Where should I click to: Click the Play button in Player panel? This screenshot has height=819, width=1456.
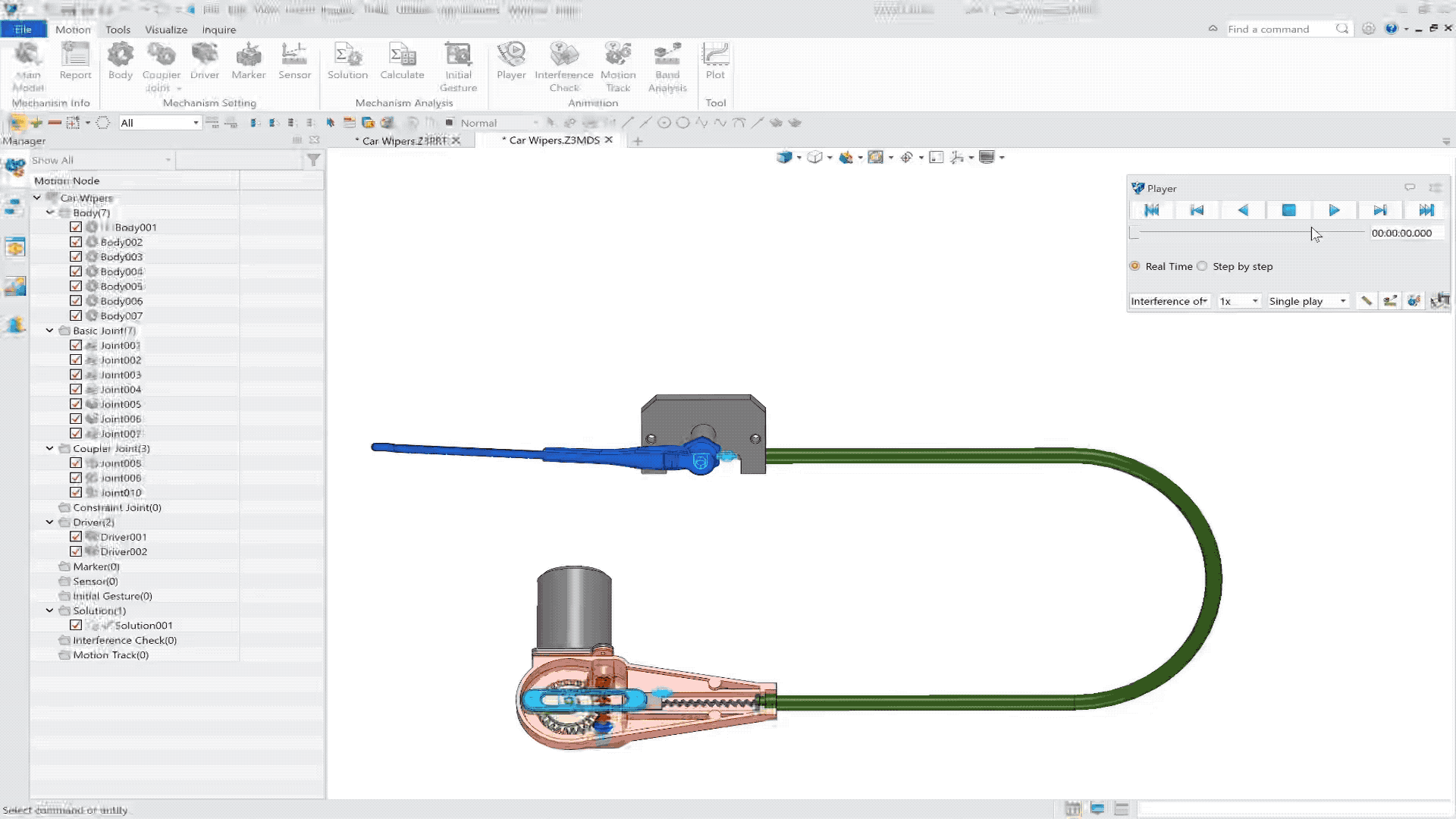pyautogui.click(x=1334, y=209)
